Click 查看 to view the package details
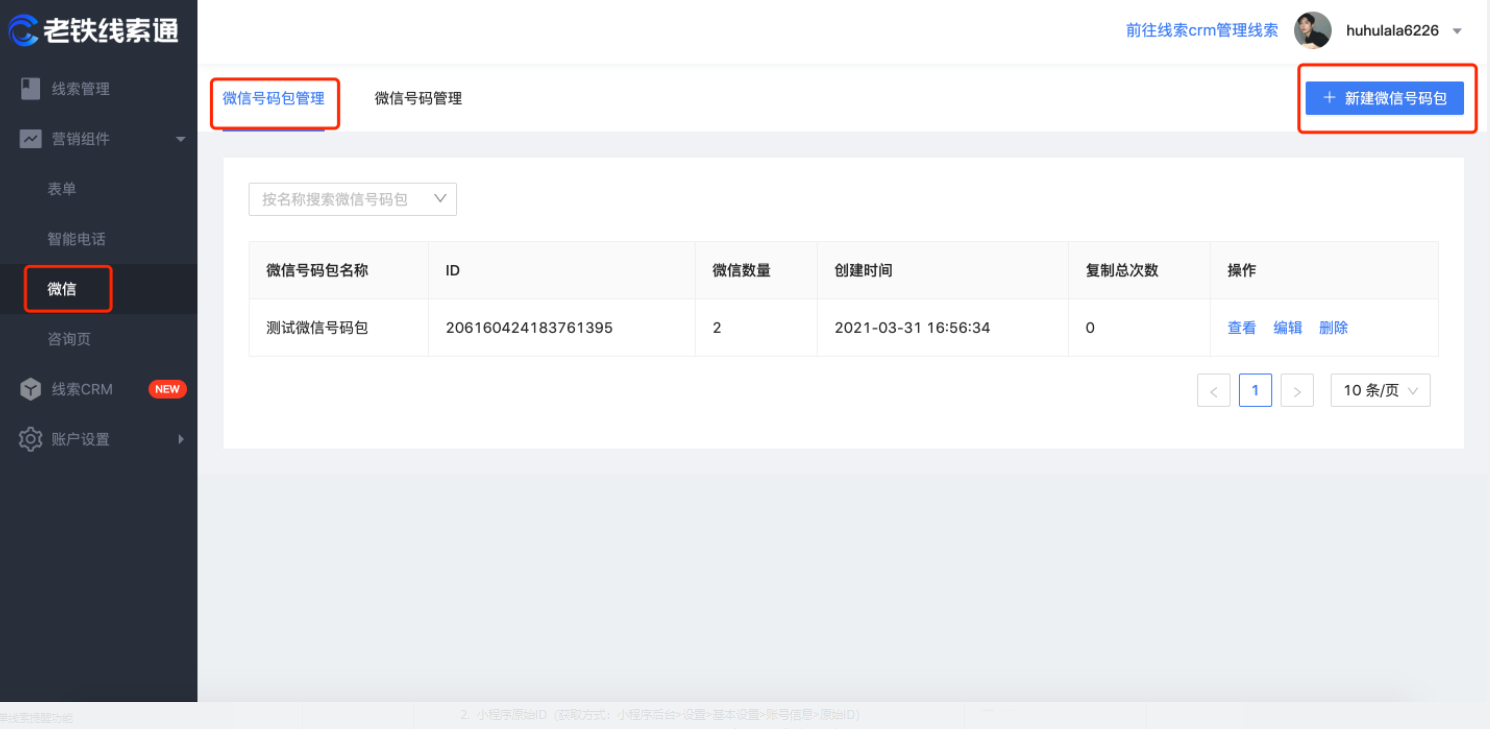The width and height of the screenshot is (1490, 729). (1241, 327)
